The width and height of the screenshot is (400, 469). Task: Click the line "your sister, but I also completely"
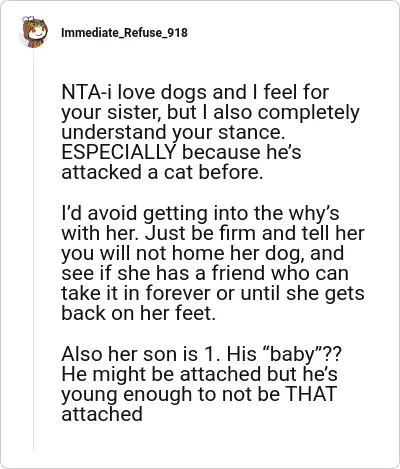[x=210, y=113]
